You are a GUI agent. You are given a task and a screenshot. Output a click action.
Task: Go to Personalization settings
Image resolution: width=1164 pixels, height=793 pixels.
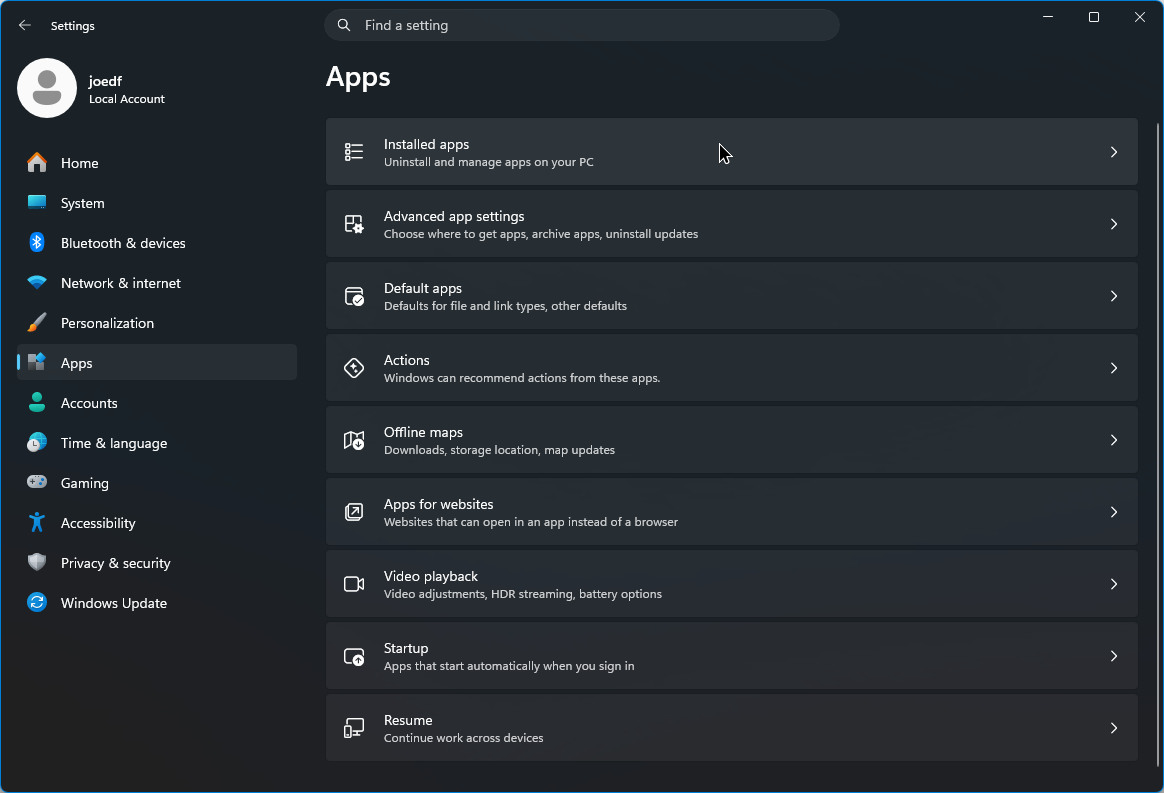157,323
